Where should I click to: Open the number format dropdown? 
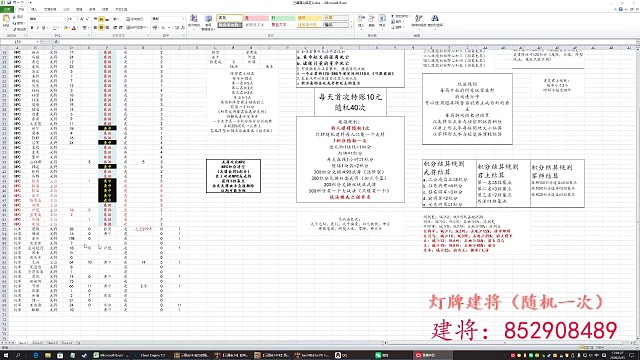[x=182, y=19]
